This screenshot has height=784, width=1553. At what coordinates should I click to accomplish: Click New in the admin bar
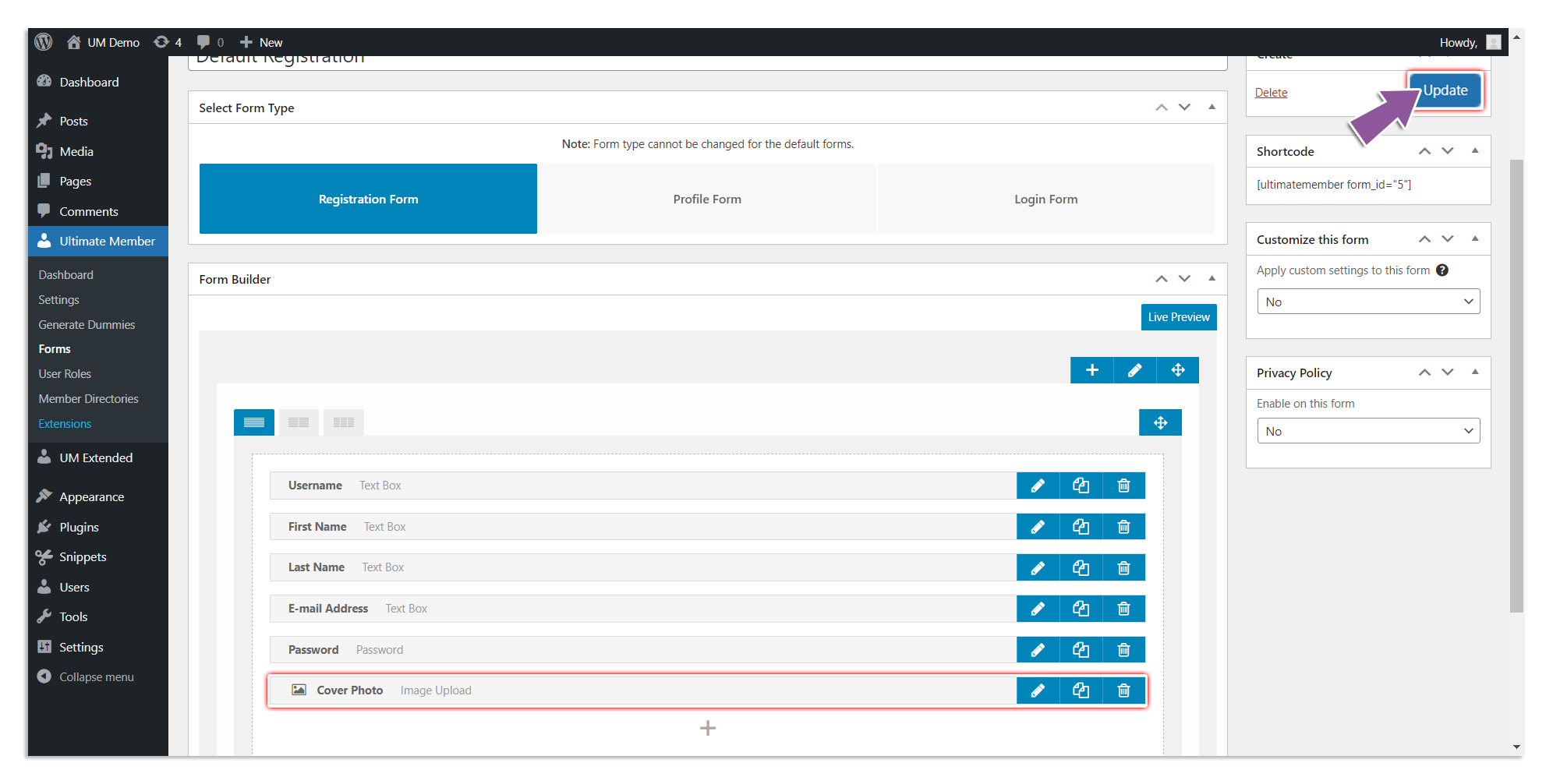(261, 42)
